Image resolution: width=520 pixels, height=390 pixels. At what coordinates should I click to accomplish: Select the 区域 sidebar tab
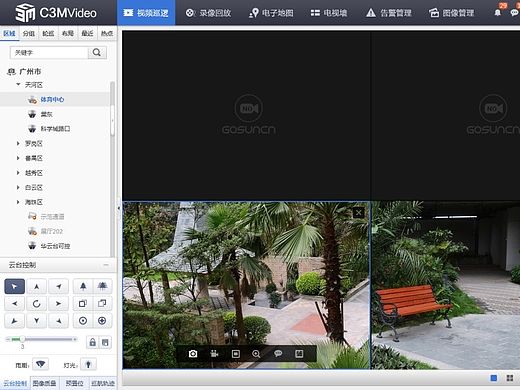[x=10, y=33]
